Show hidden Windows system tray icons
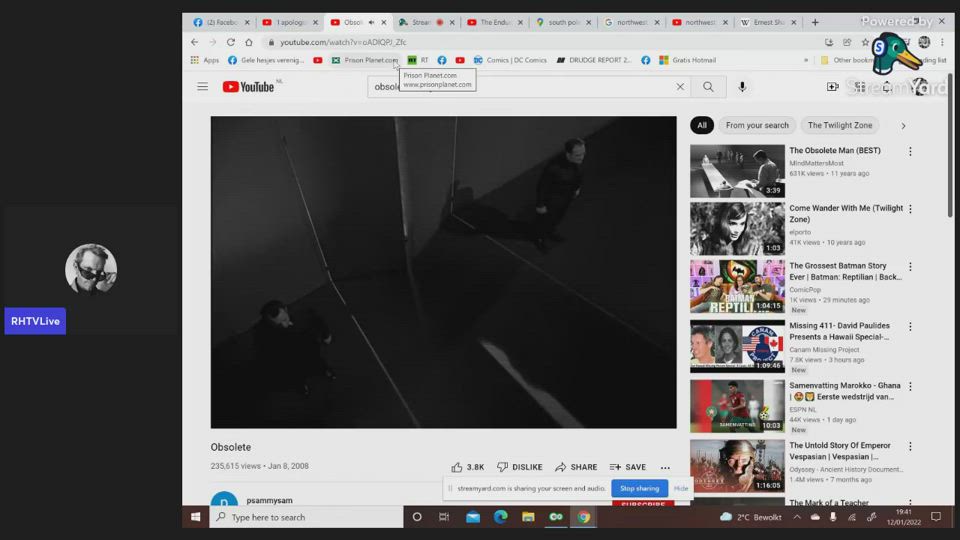This screenshot has height=540, width=960. (x=797, y=517)
